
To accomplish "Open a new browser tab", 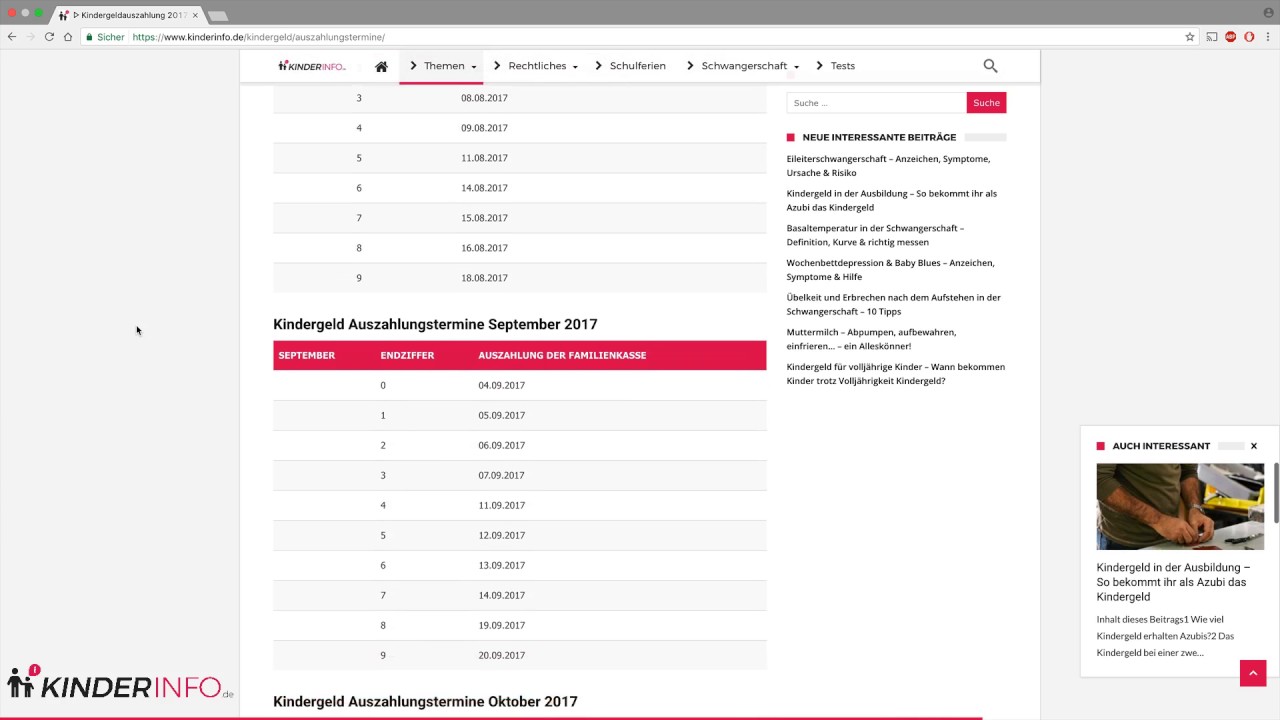I will 218,15.
